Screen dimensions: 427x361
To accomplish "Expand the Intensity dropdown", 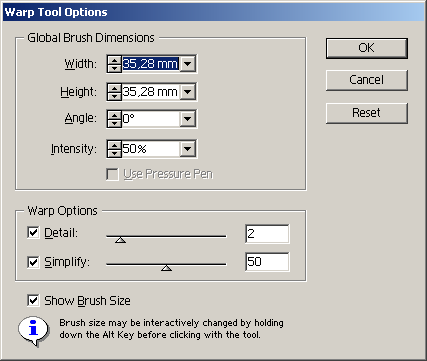I will pyautogui.click(x=188, y=149).
